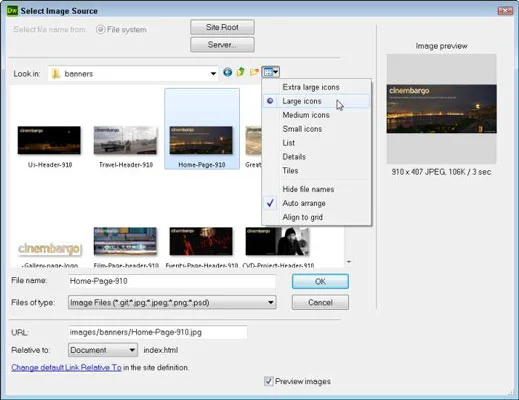Viewport: 519px width, 400px height.
Task: Click the banners folder icon in Look in
Action: click(x=56, y=74)
